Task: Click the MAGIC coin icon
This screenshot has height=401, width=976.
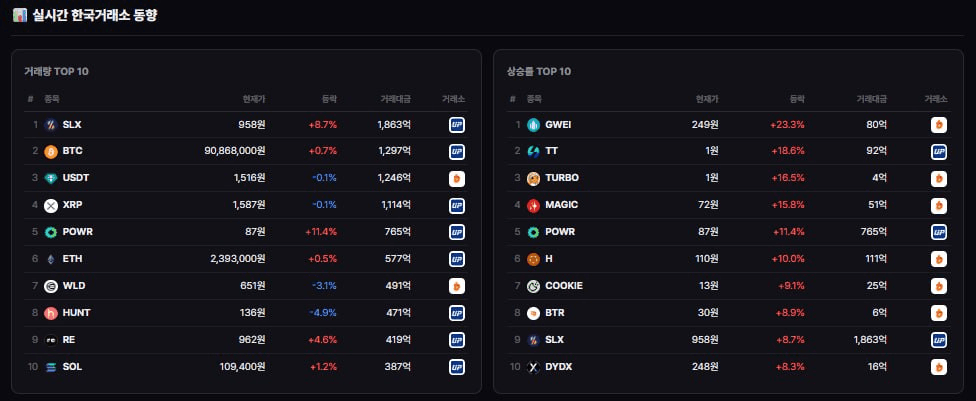Action: (x=533, y=205)
